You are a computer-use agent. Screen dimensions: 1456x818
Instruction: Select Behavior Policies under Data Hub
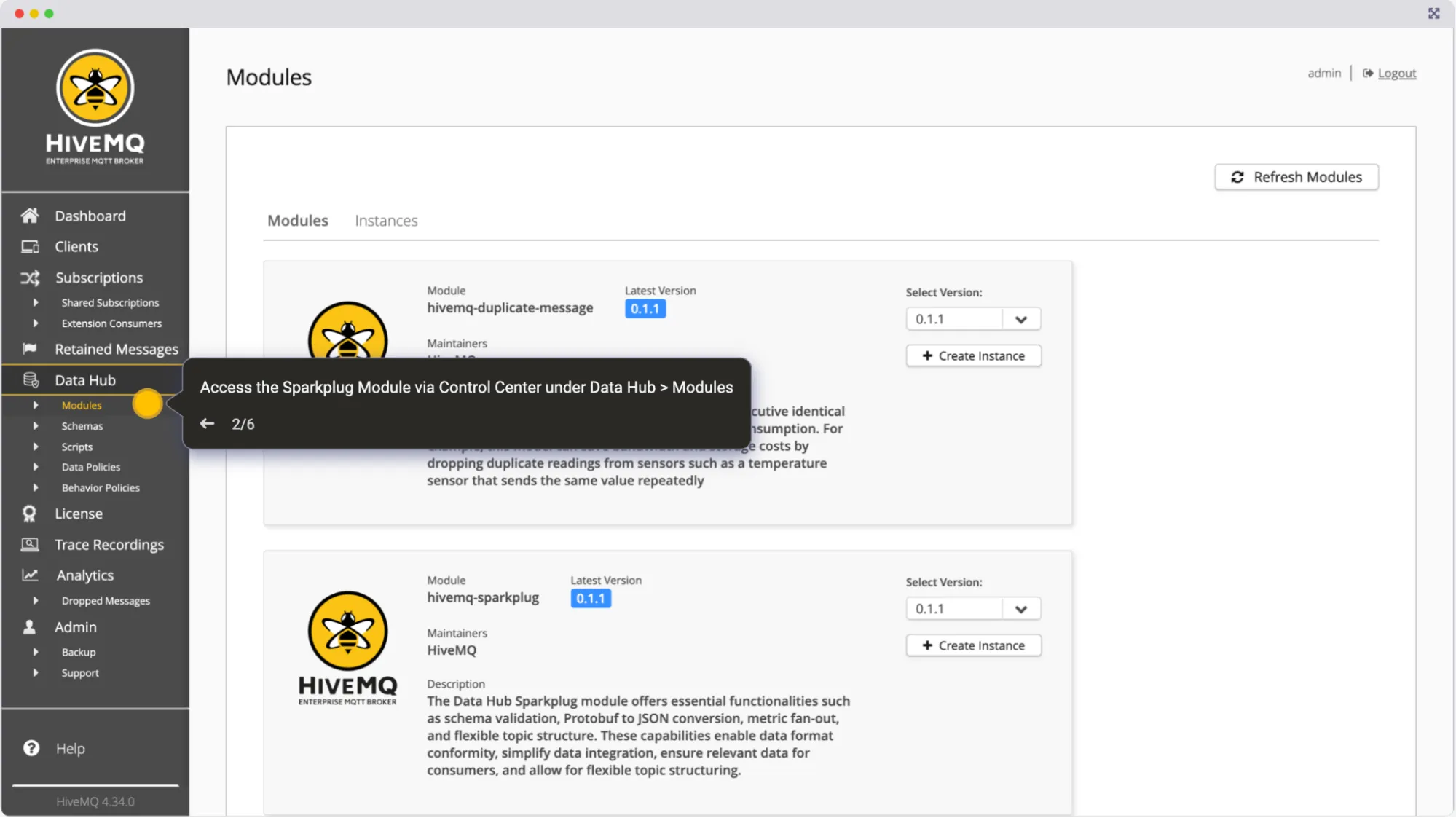(x=101, y=488)
